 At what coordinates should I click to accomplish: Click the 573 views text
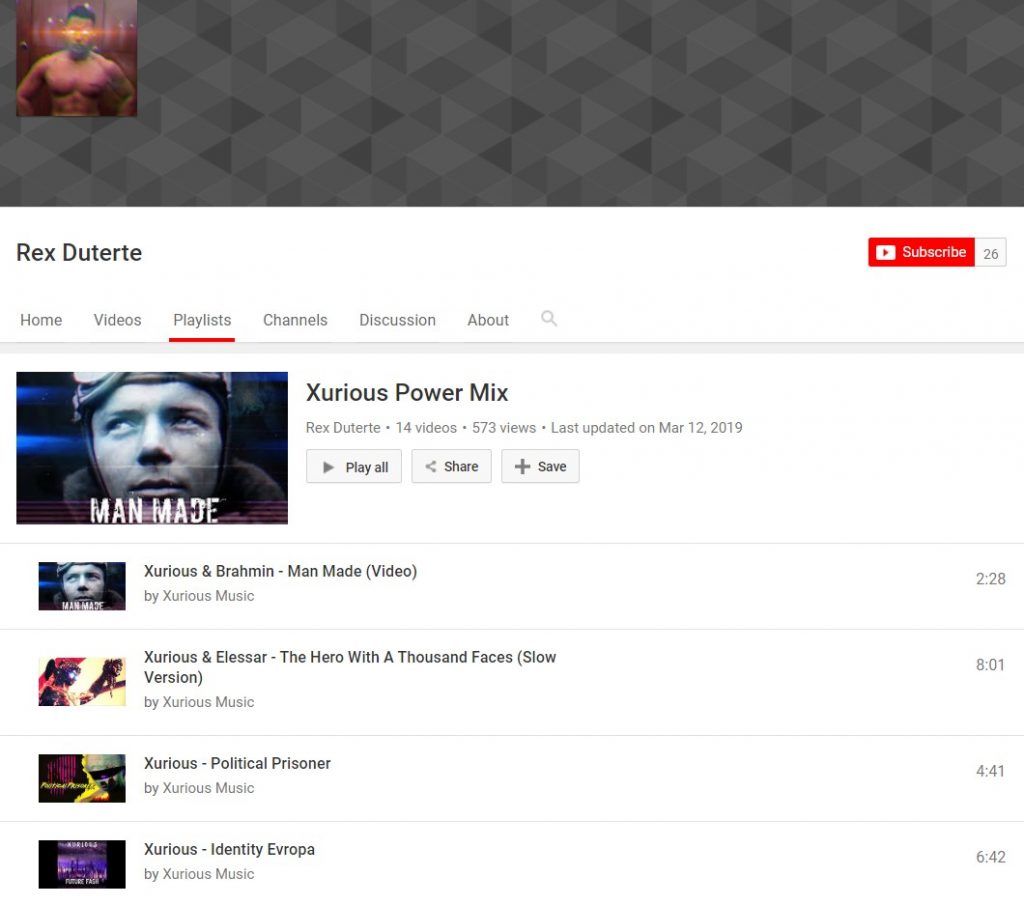click(504, 428)
